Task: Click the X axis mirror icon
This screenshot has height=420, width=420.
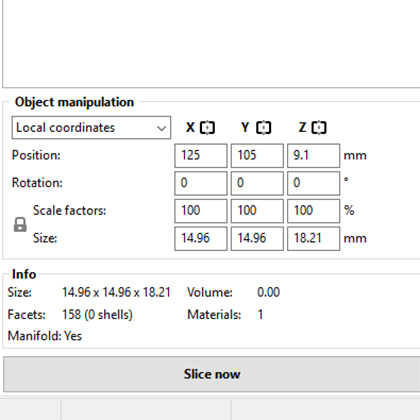Action: click(207, 128)
